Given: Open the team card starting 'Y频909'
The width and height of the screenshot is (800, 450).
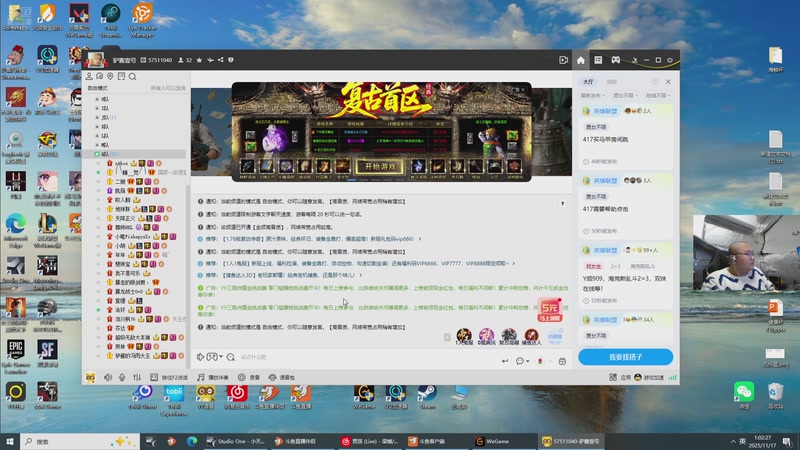Looking at the screenshot, I should (x=626, y=276).
